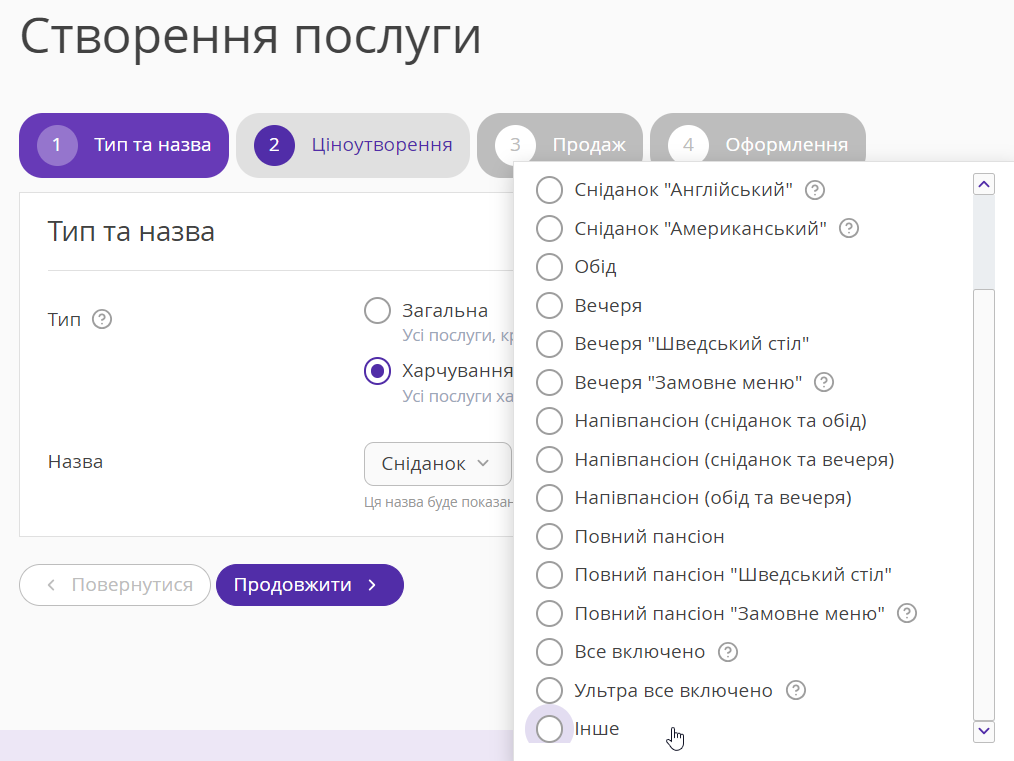The image size is (1014, 761).
Task: Choose the Все включено option
Action: pos(549,652)
